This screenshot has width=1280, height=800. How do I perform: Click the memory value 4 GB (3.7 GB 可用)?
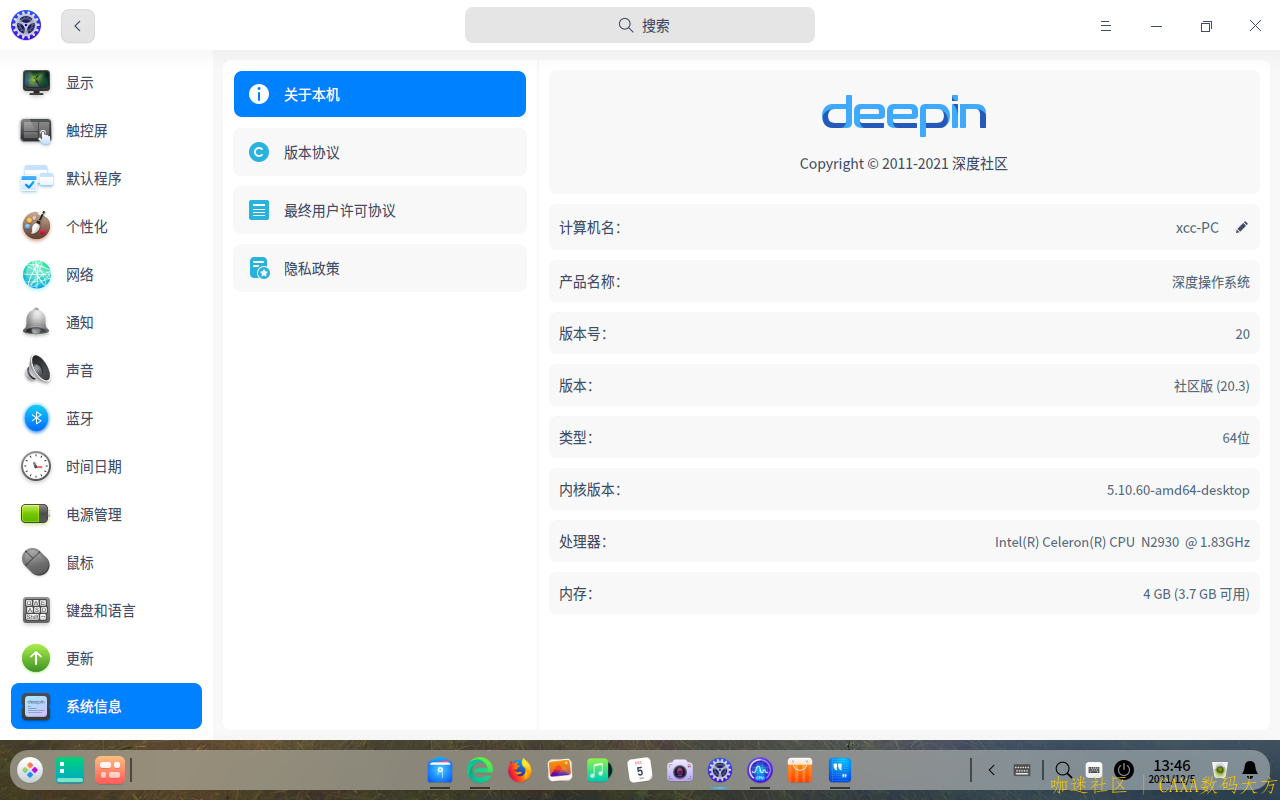[x=1197, y=594]
